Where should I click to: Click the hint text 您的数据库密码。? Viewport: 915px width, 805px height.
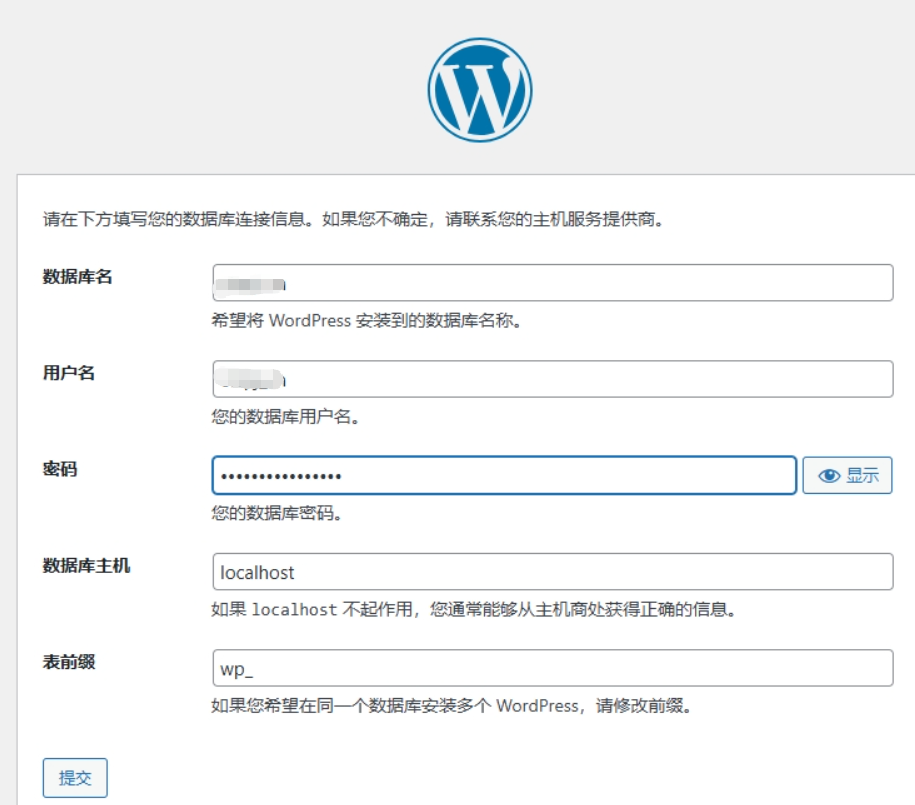(x=277, y=513)
